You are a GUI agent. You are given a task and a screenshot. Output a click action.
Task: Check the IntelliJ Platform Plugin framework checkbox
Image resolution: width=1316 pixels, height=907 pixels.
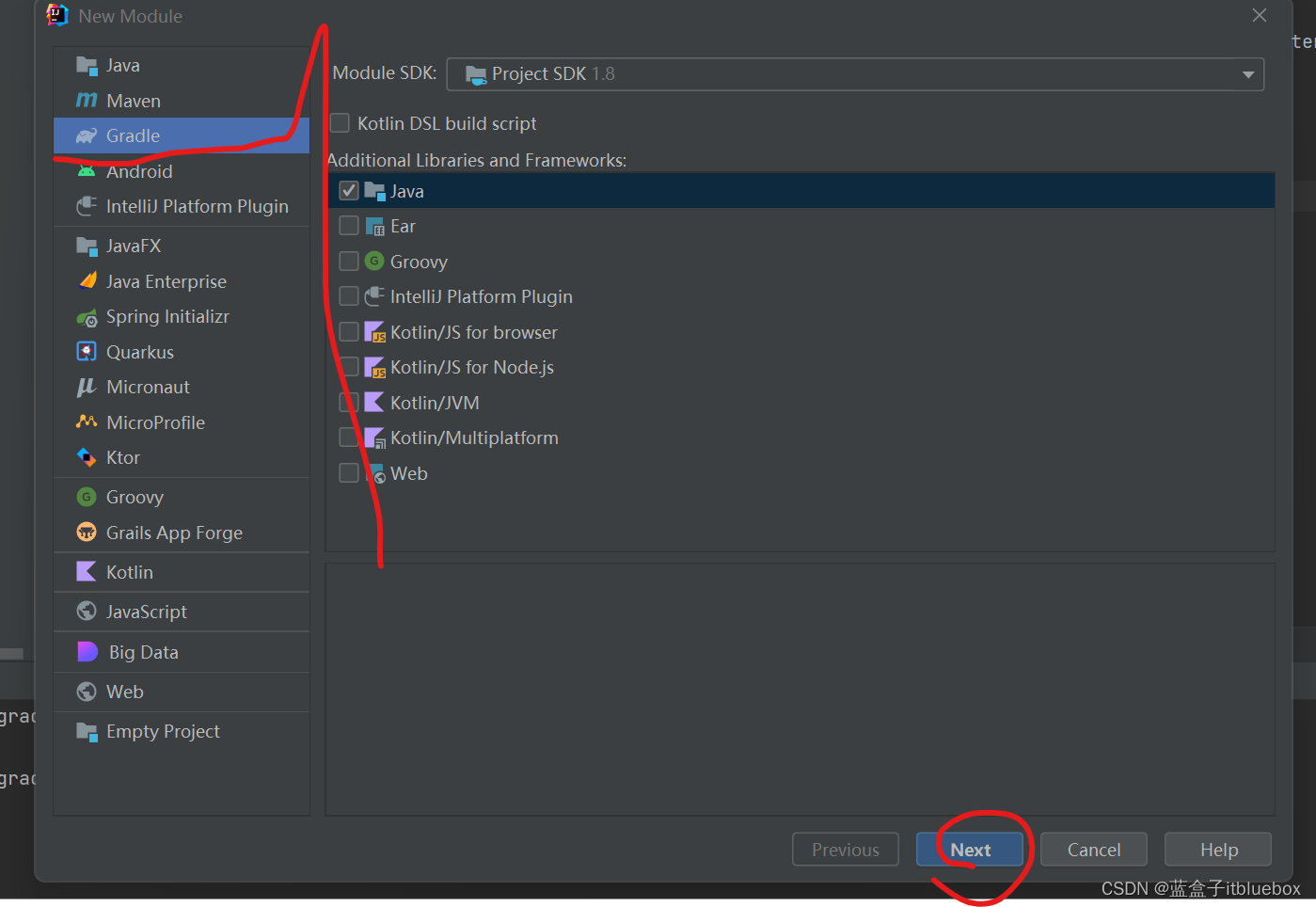tap(349, 296)
